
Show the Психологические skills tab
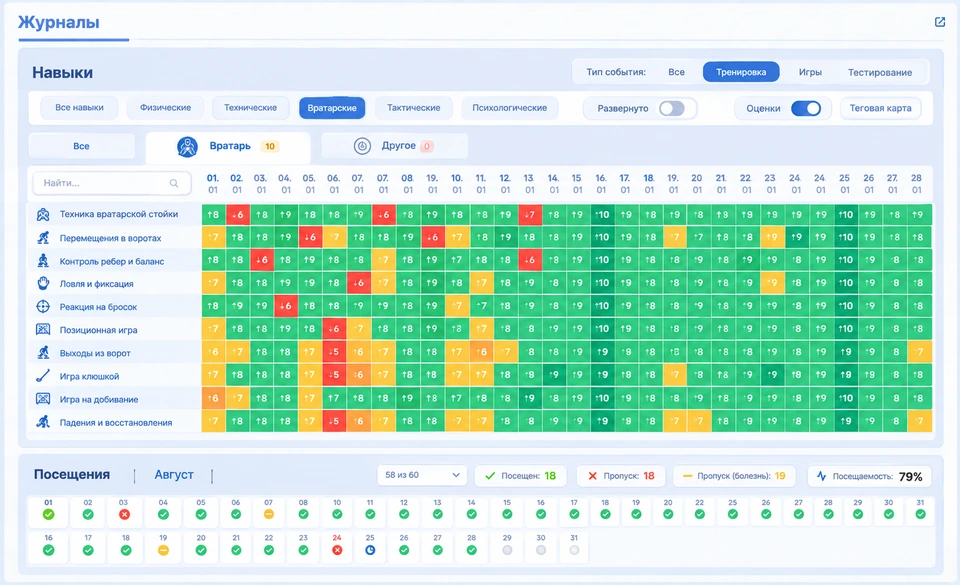[509, 108]
